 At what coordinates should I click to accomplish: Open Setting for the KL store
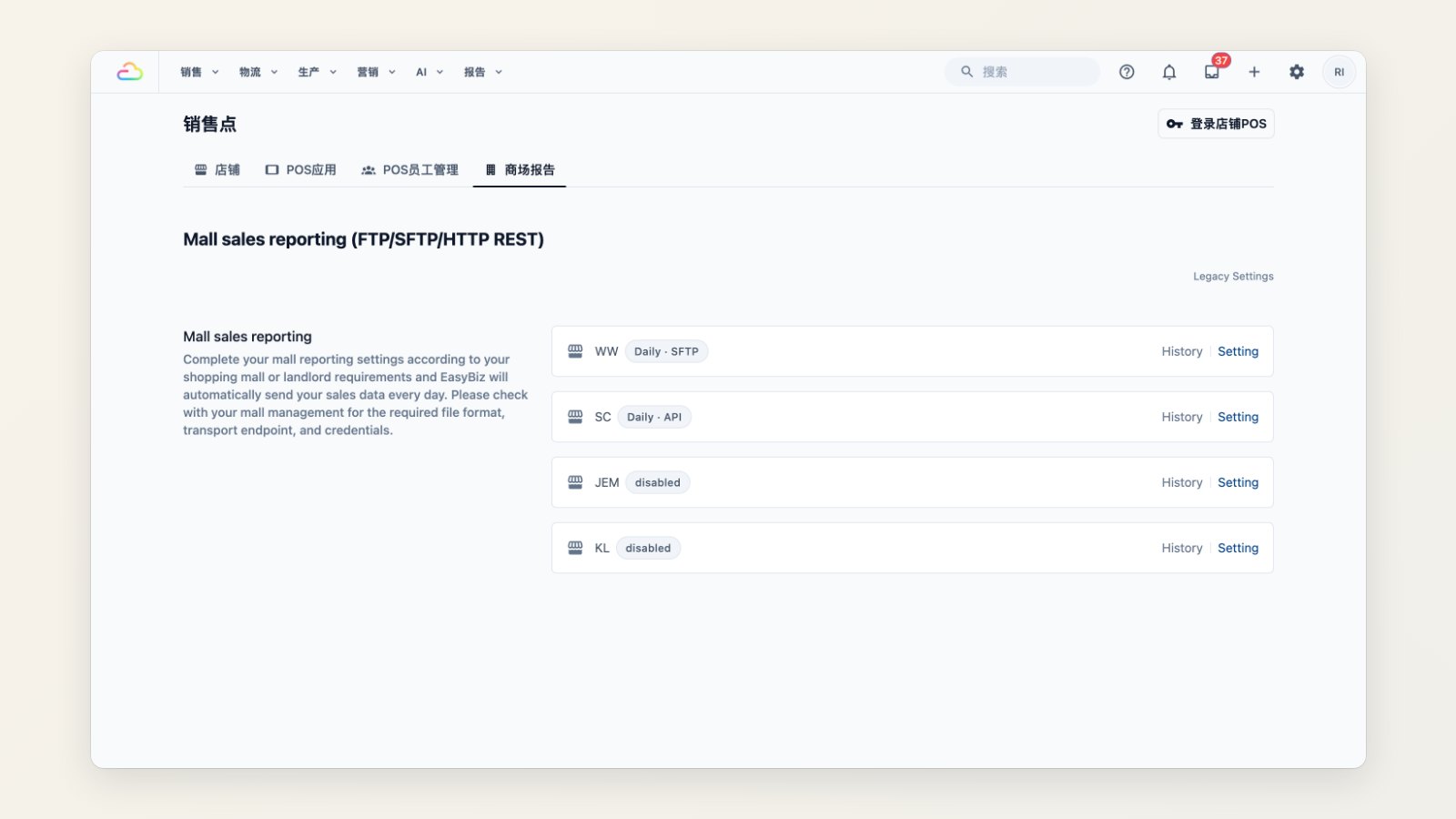tap(1238, 548)
